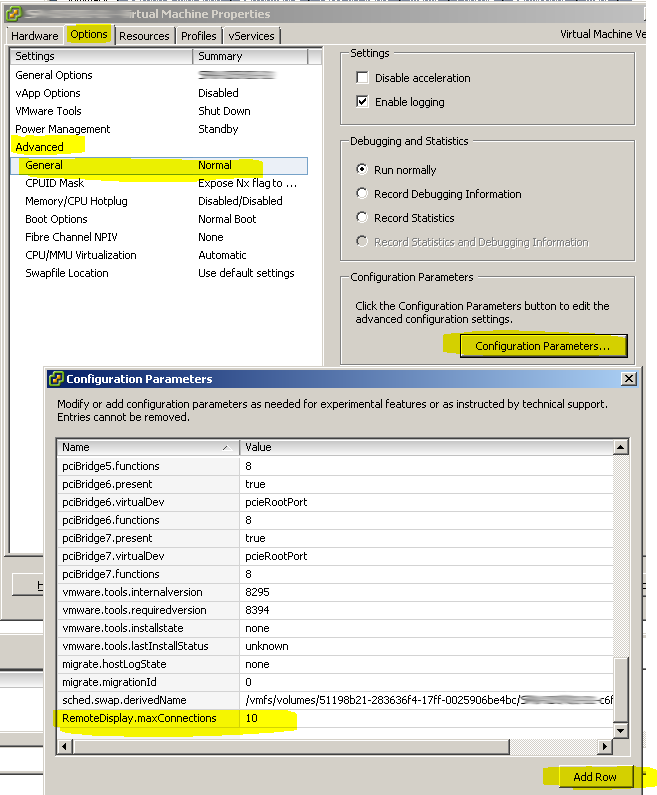Viewport: 657px width, 795px height.
Task: Select the General item under Advanced
Action: pyautogui.click(x=159, y=165)
